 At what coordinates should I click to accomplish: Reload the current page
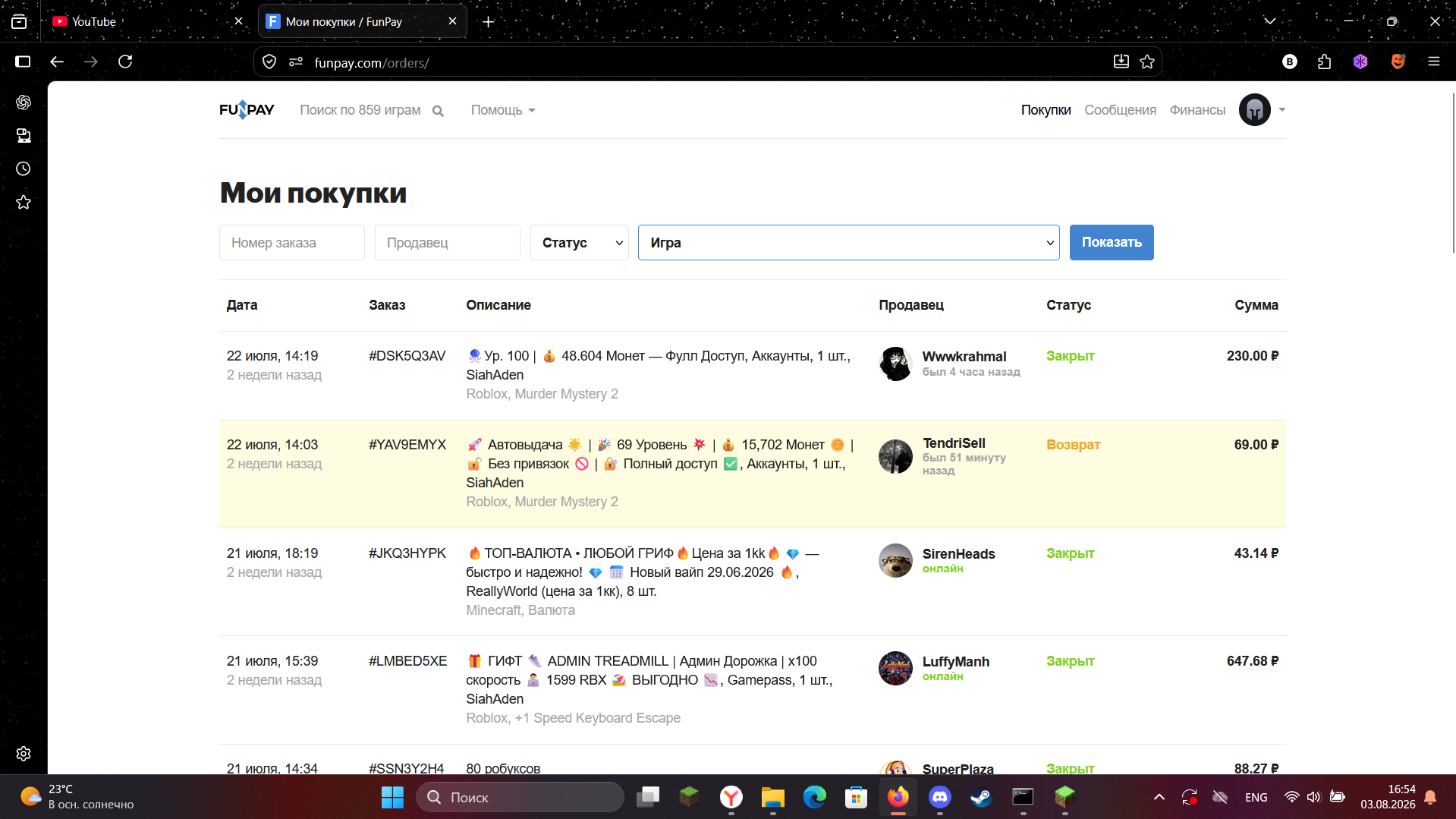(x=125, y=61)
